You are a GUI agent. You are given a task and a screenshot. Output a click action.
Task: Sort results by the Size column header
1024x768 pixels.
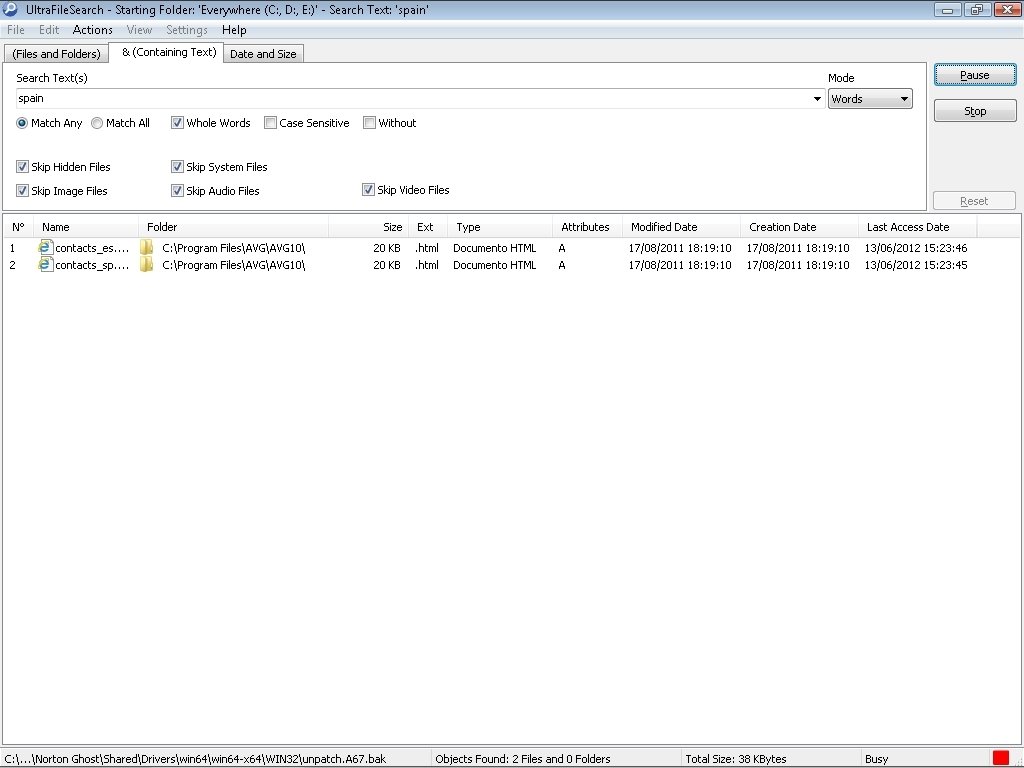point(368,227)
